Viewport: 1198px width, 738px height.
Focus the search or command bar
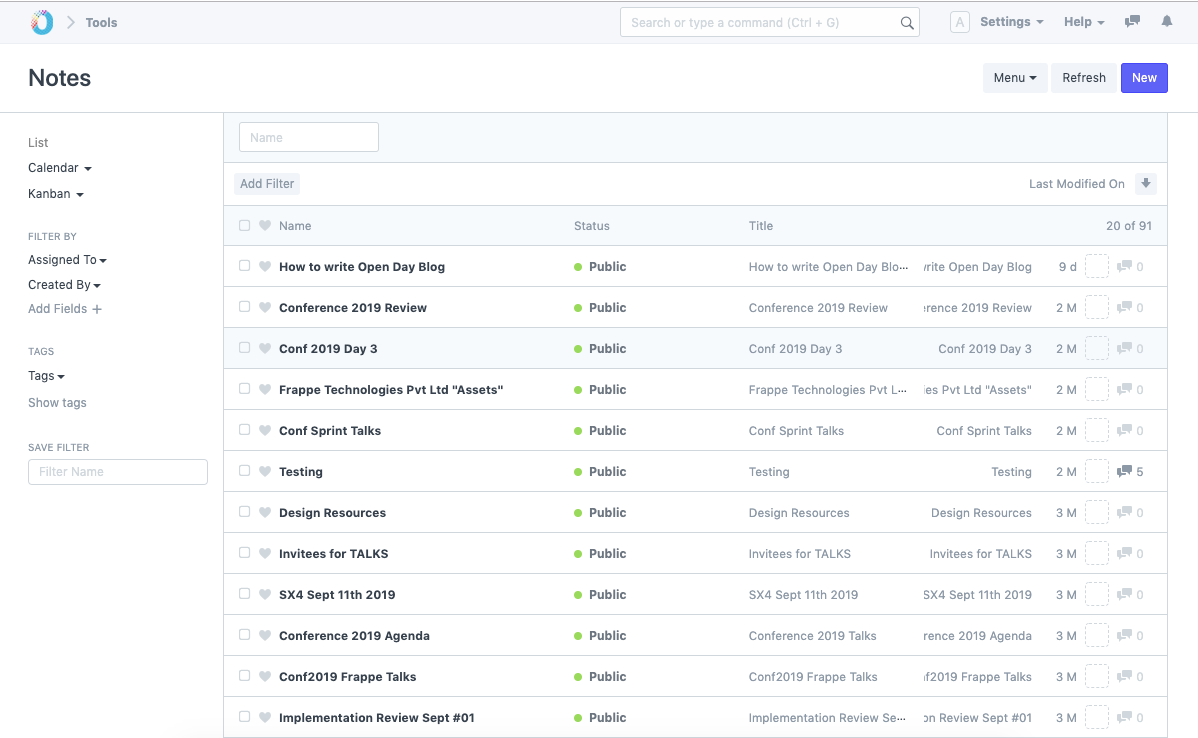[769, 23]
